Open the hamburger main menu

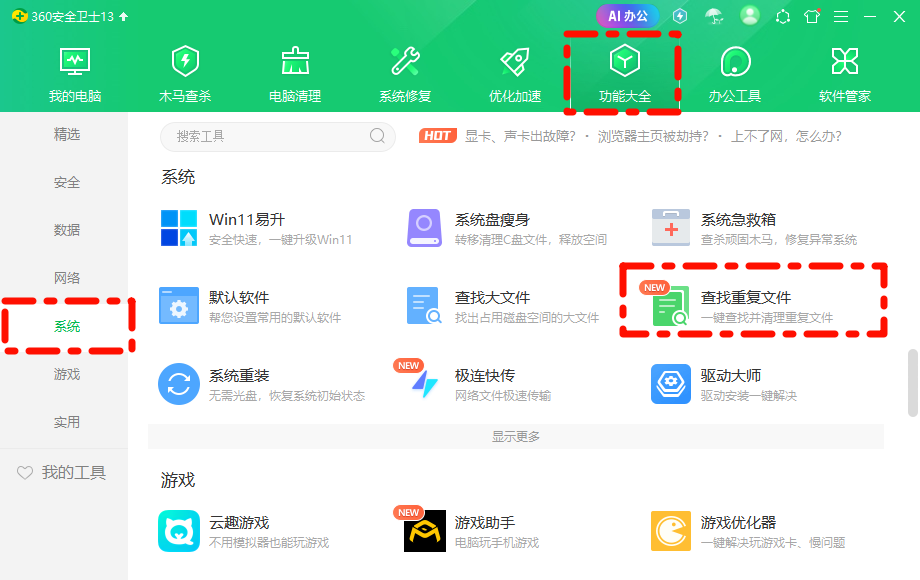(841, 17)
